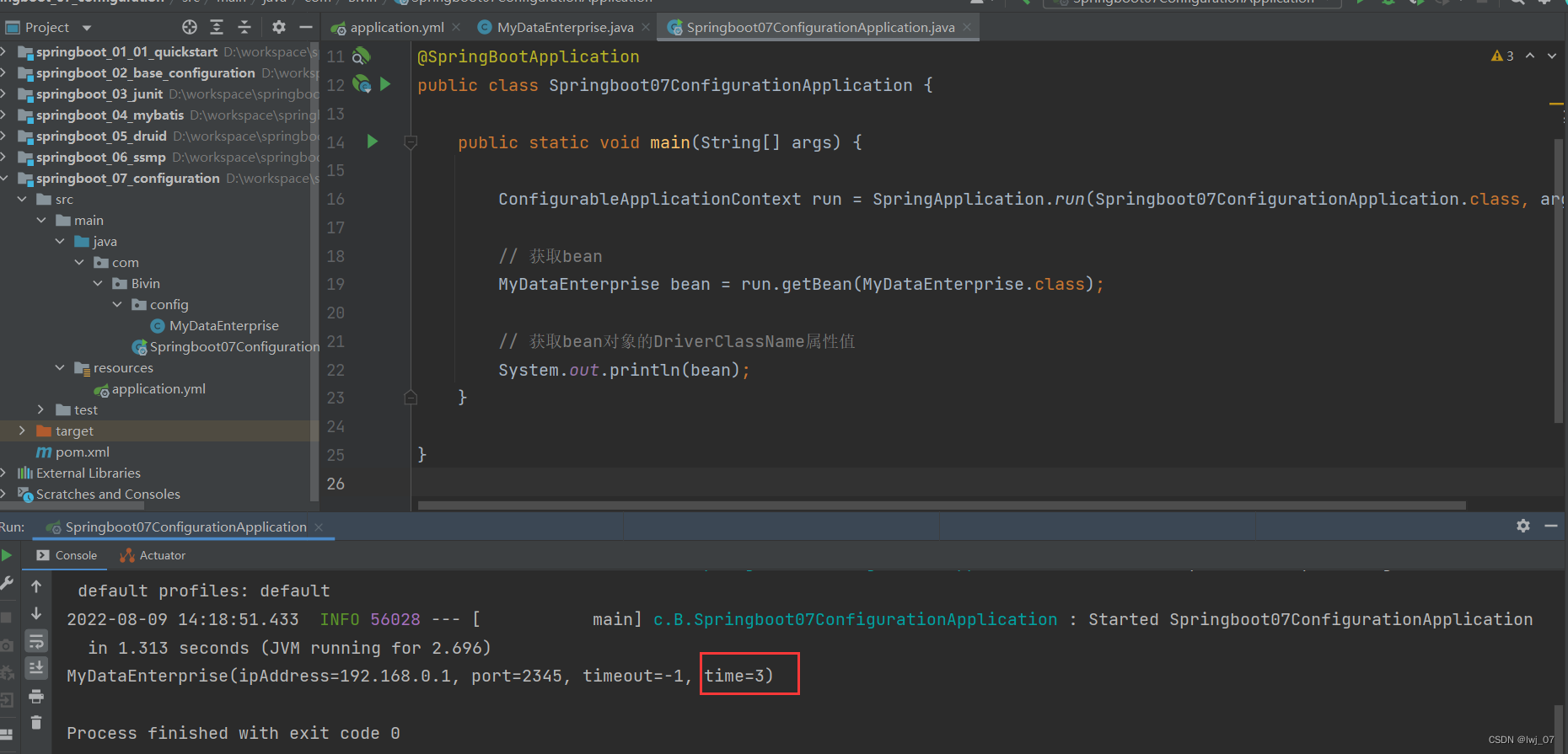The height and width of the screenshot is (754, 1568).
Task: Click Select Opened File crosshair icon
Action: (x=190, y=28)
